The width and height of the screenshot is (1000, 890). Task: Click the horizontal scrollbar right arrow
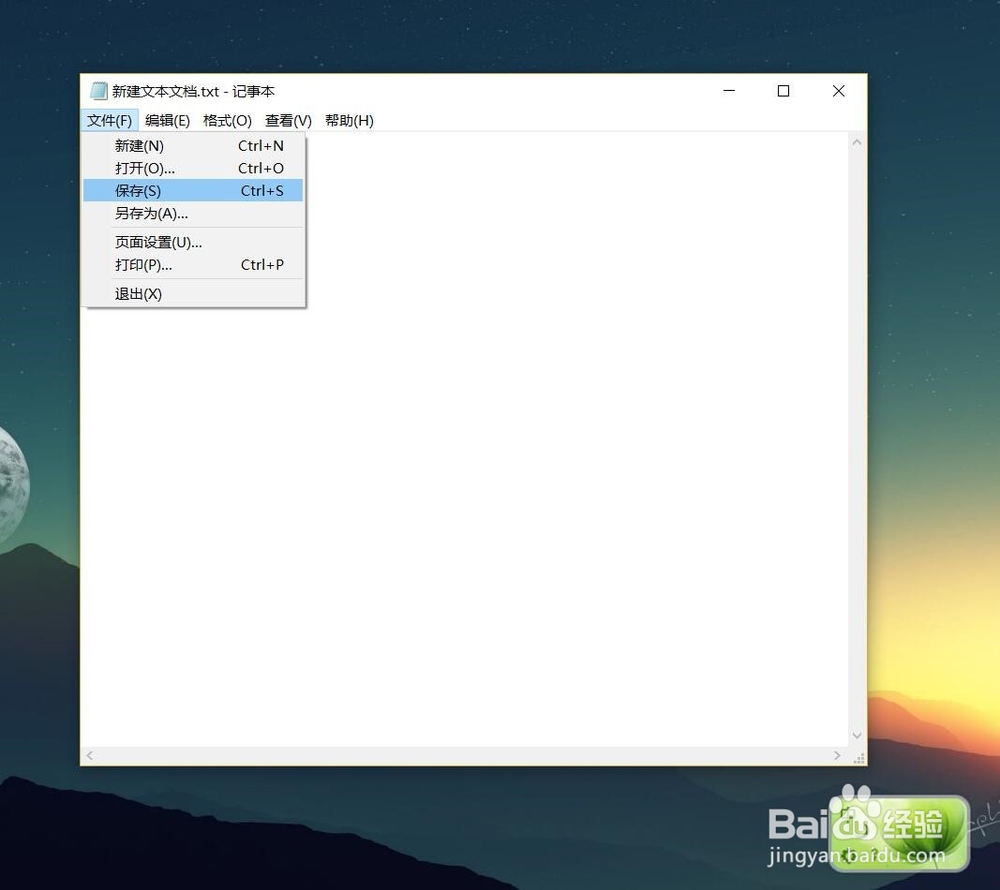pyautogui.click(x=837, y=755)
